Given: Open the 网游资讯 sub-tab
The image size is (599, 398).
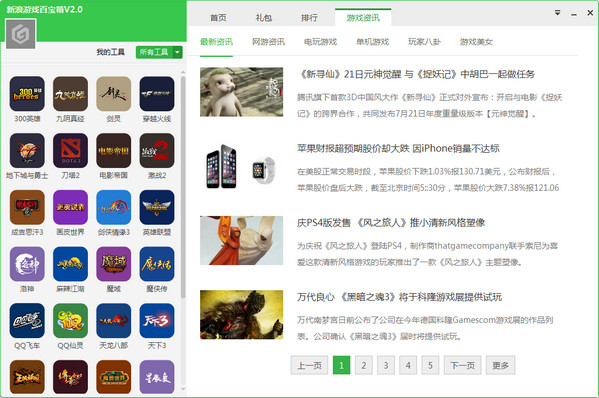Looking at the screenshot, I should pyautogui.click(x=268, y=42).
